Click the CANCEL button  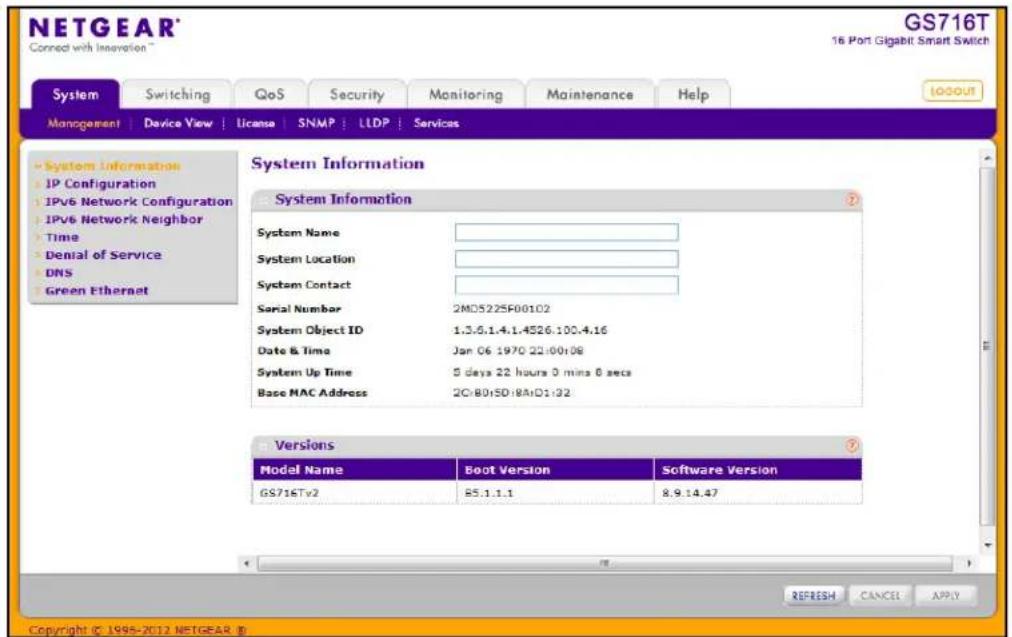(880, 596)
